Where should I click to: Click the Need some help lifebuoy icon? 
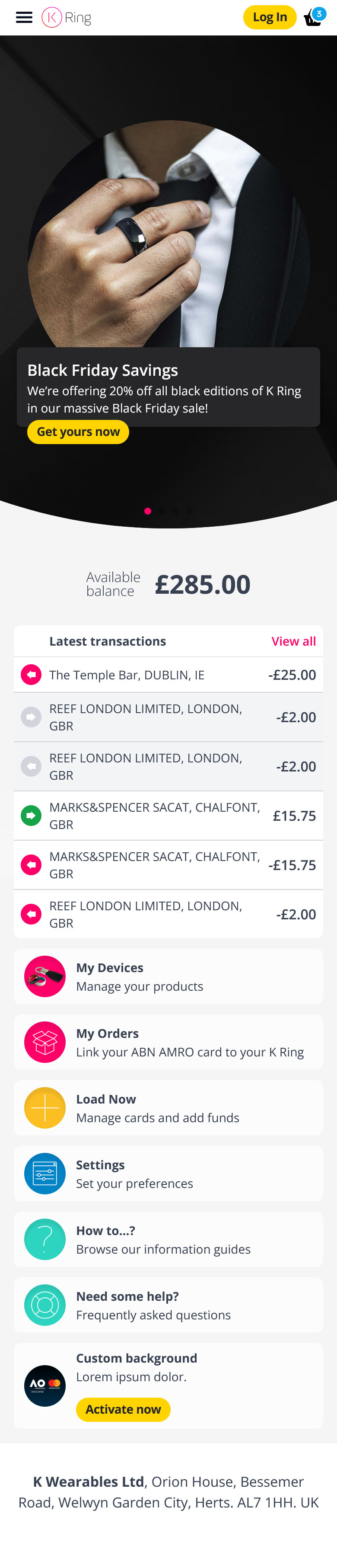point(45,1305)
